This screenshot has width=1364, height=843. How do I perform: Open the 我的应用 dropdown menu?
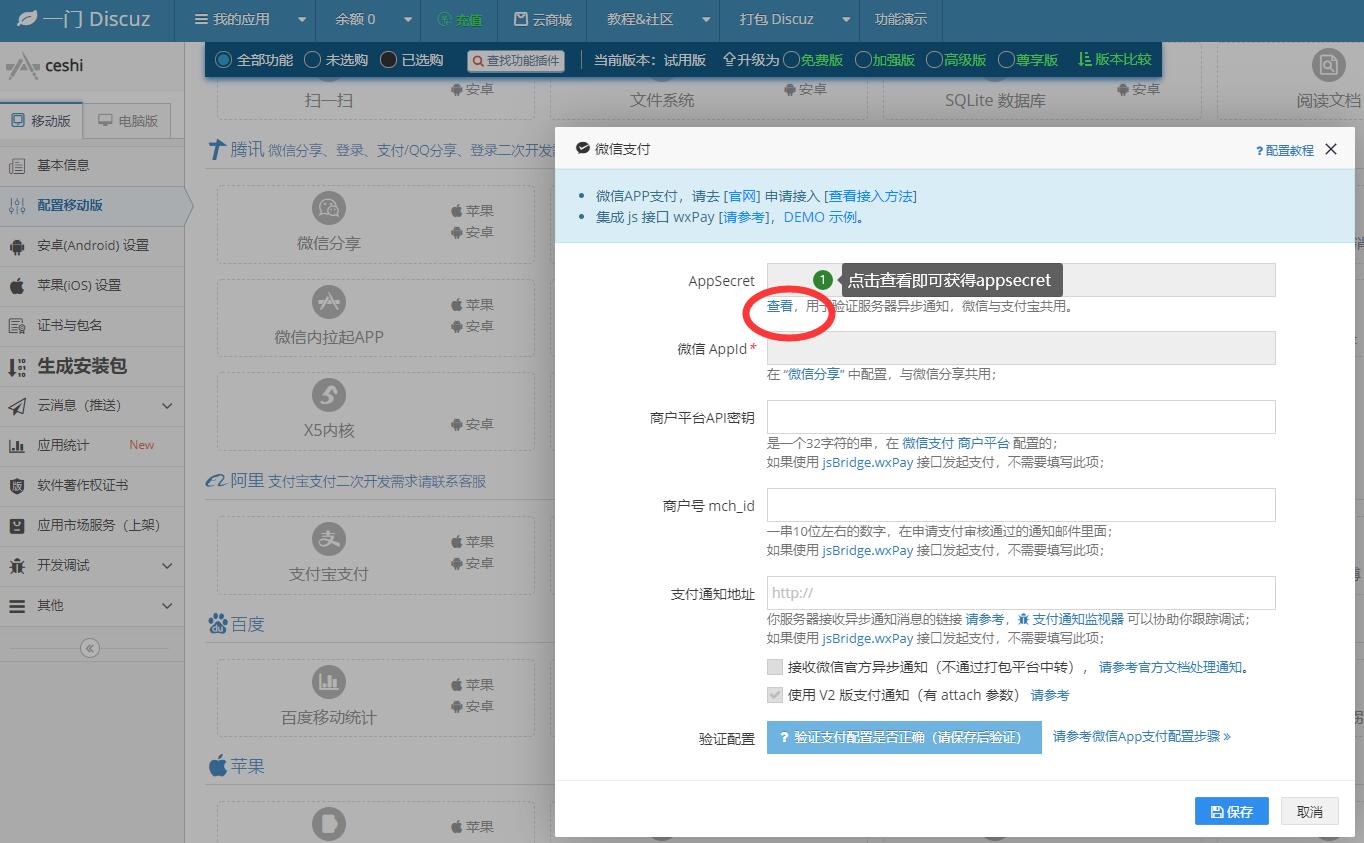pyautogui.click(x=244, y=19)
